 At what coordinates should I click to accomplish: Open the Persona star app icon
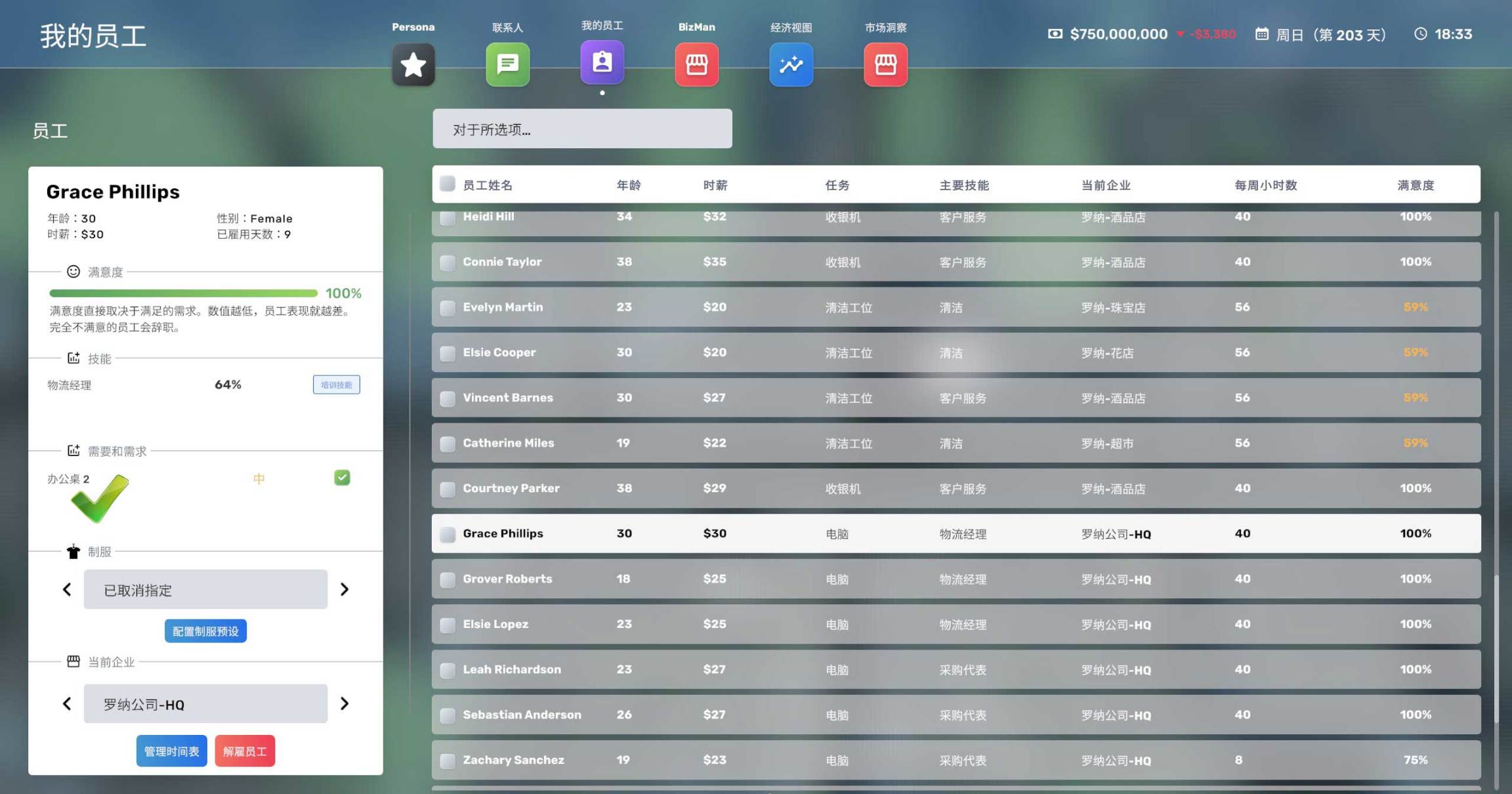[x=413, y=64]
